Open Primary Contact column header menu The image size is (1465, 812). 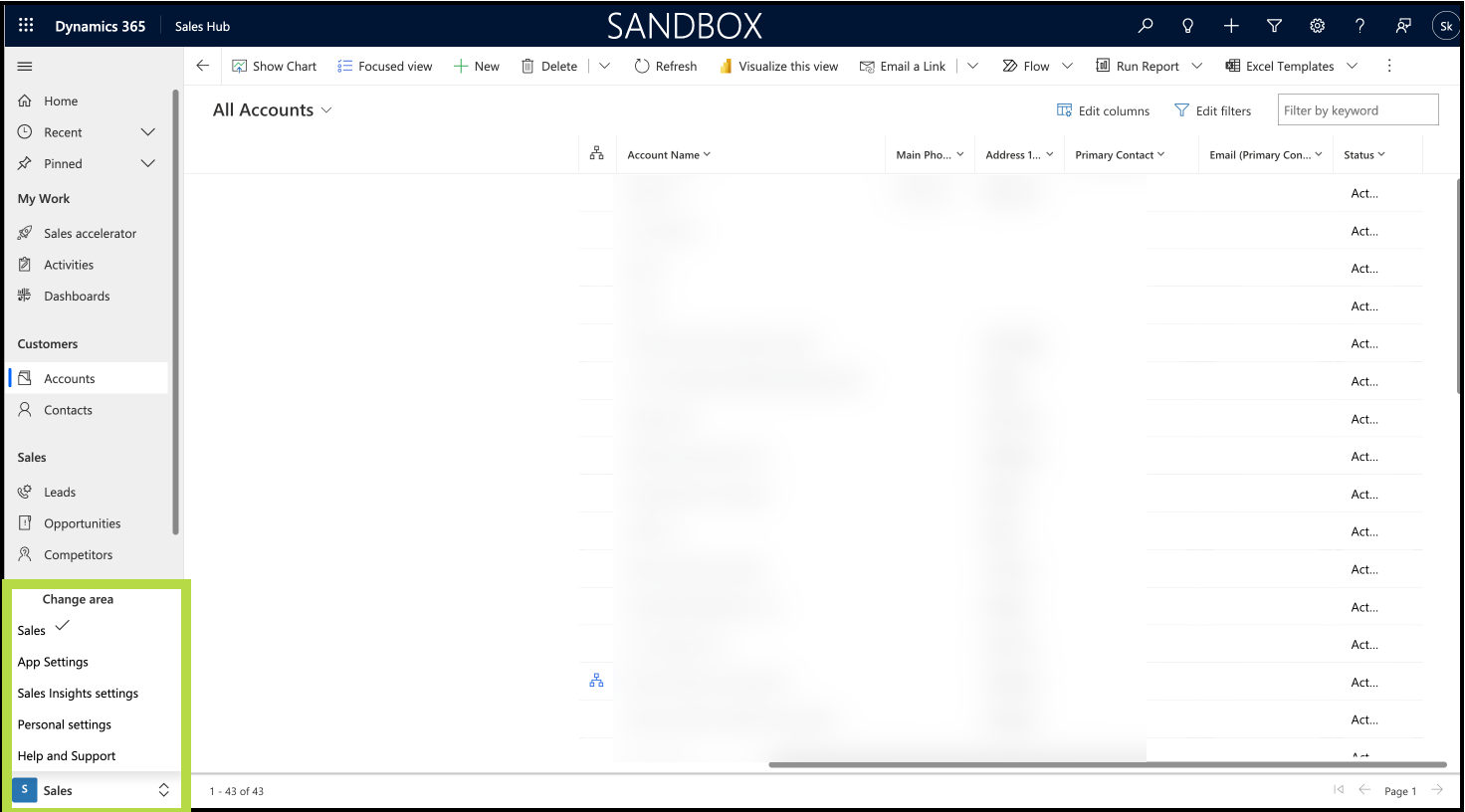click(1120, 154)
